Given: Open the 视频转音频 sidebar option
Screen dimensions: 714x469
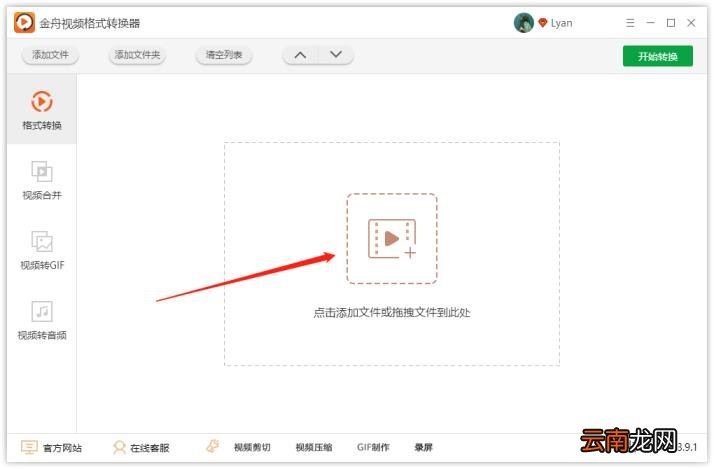Looking at the screenshot, I should (42, 321).
